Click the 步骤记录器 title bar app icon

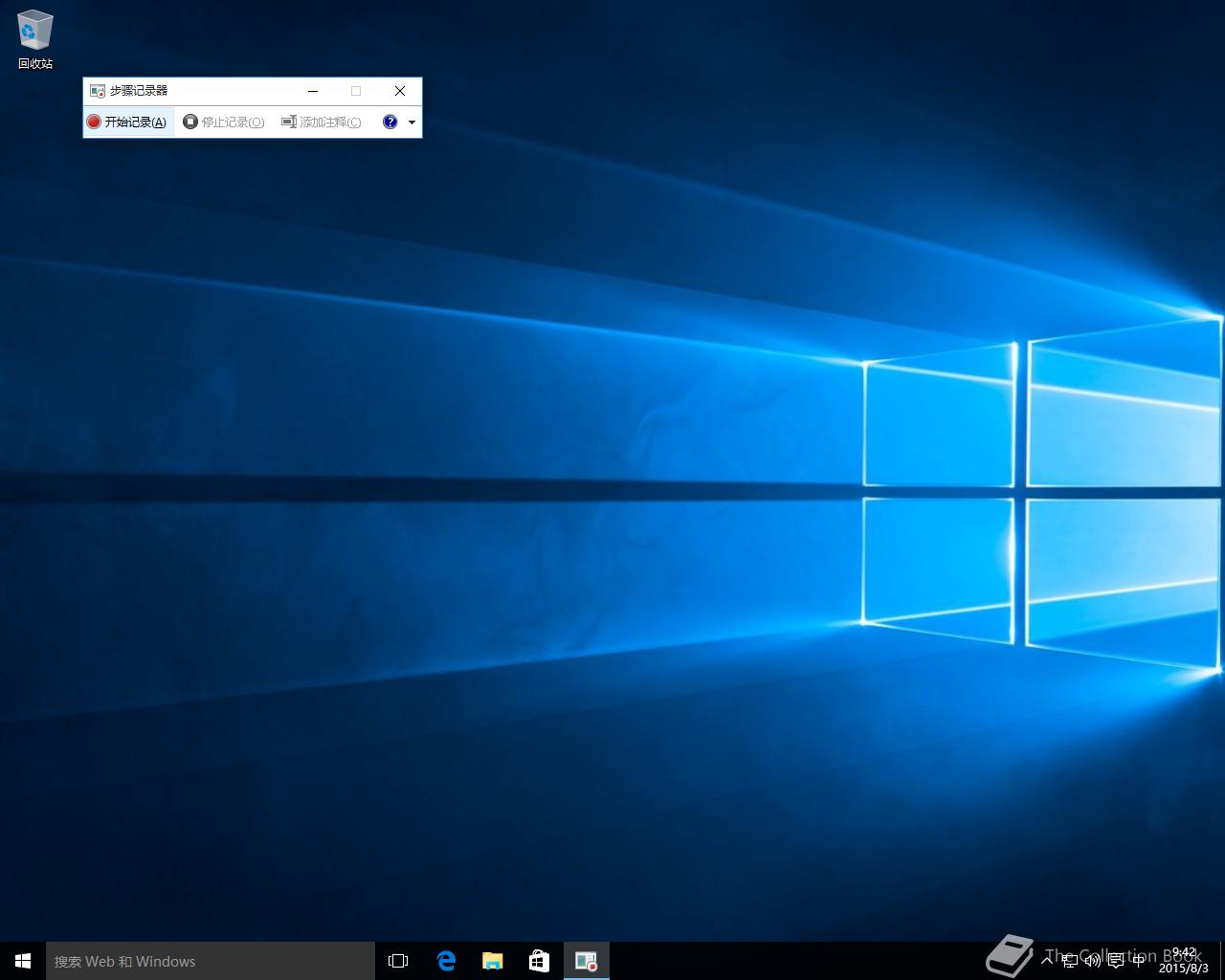(98, 91)
